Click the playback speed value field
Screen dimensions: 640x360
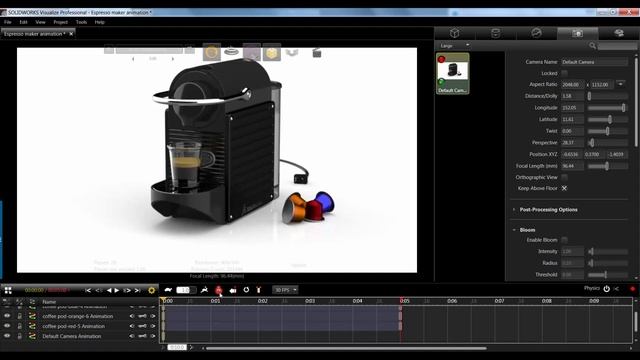click(x=186, y=290)
